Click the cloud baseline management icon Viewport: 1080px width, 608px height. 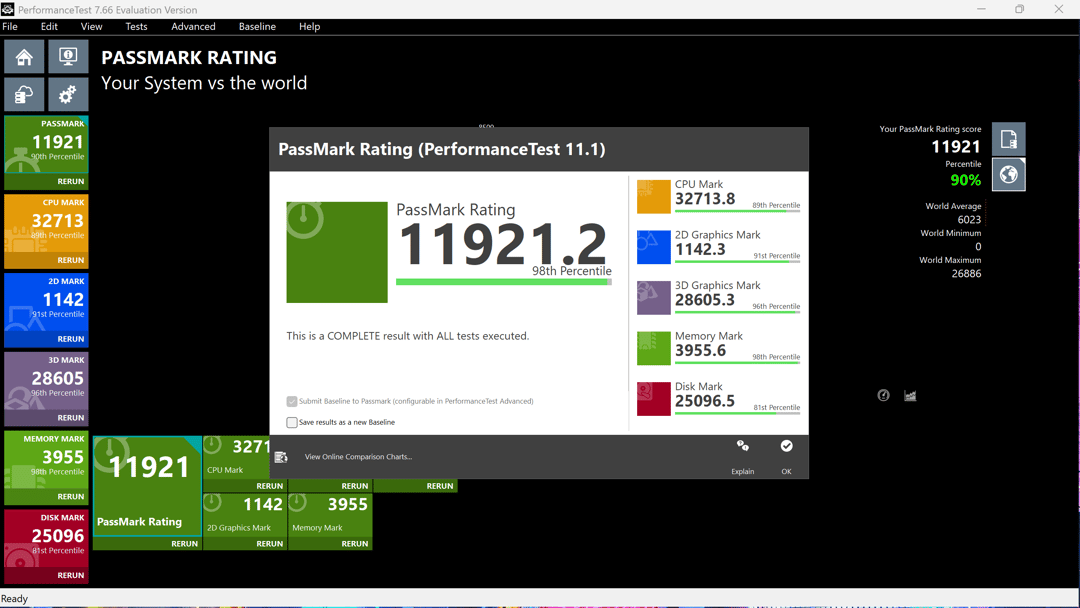24,94
